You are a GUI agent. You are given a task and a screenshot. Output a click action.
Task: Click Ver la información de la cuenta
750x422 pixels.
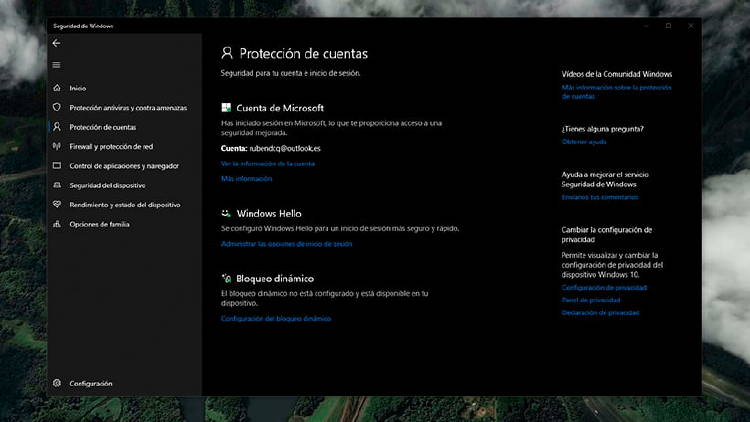[268, 164]
